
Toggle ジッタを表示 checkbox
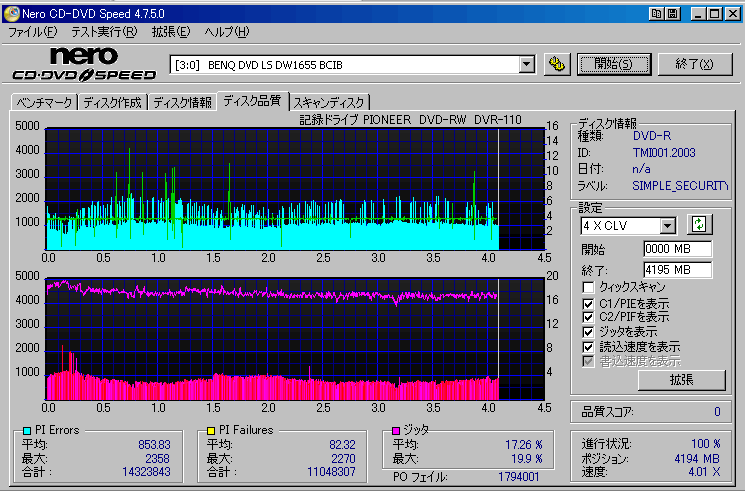[x=588, y=332]
